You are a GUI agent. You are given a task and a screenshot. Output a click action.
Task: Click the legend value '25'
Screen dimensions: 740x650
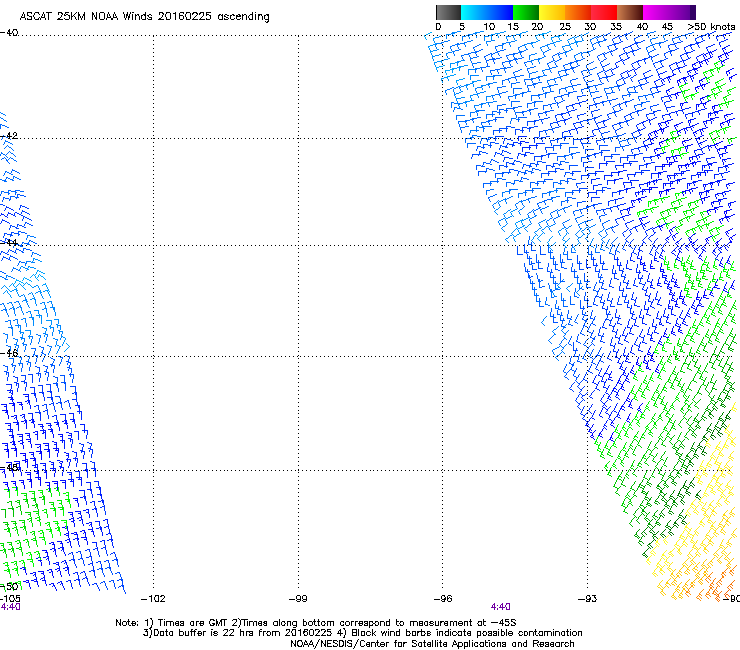click(x=565, y=27)
